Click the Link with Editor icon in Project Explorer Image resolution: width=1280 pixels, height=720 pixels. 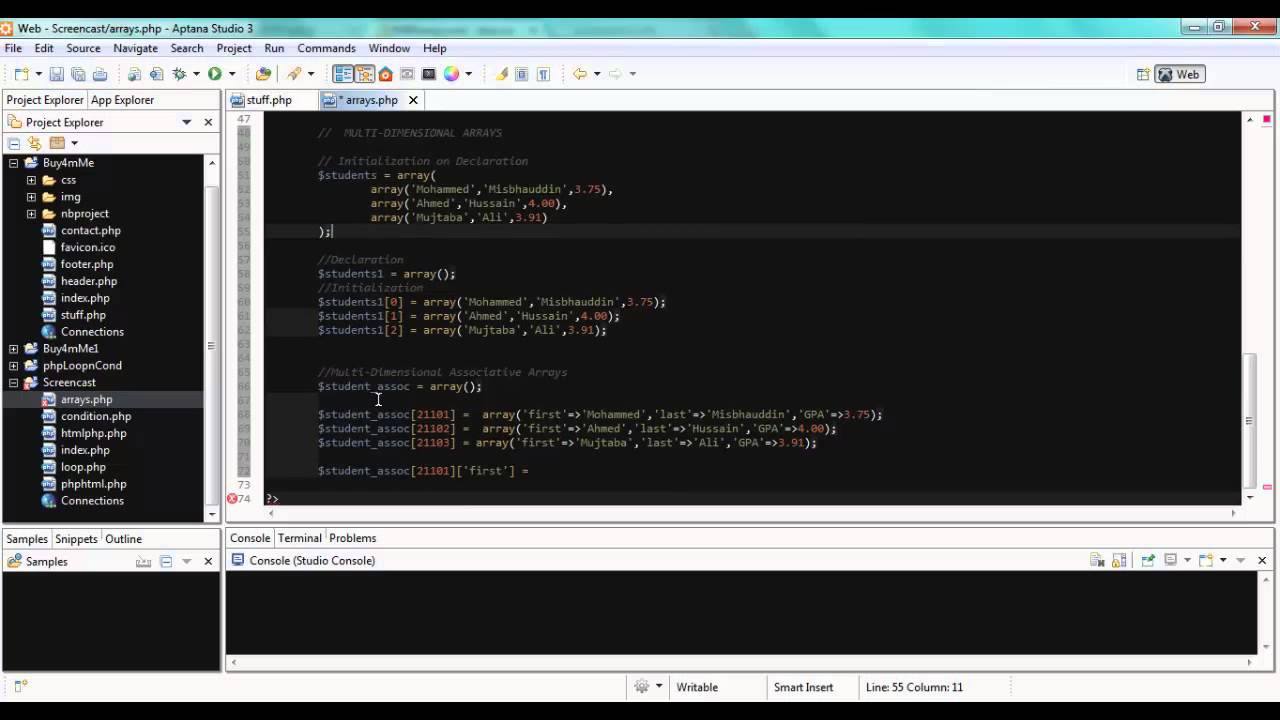[35, 143]
